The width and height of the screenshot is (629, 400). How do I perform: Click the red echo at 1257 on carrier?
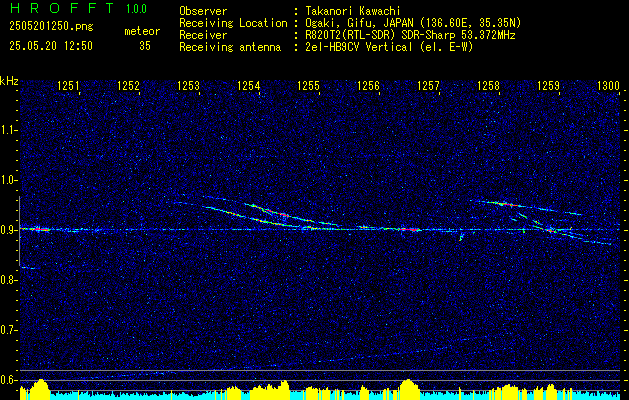(x=410, y=229)
